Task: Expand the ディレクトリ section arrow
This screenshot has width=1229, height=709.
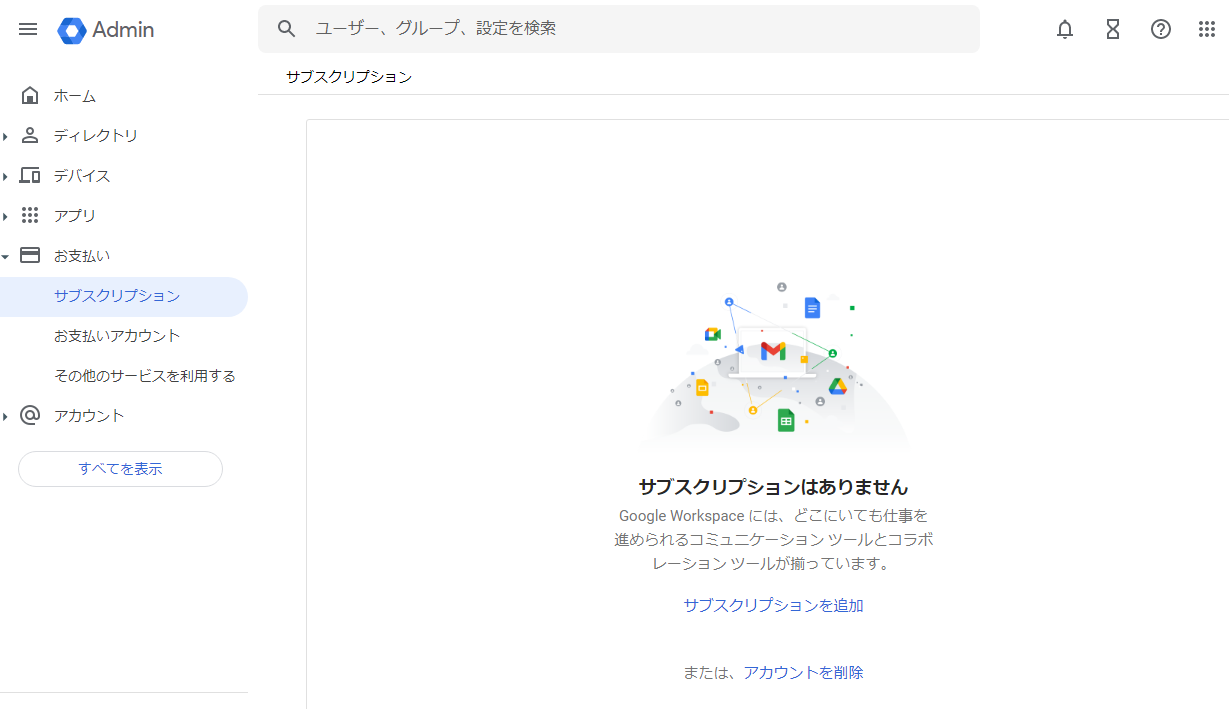Action: coord(6,136)
